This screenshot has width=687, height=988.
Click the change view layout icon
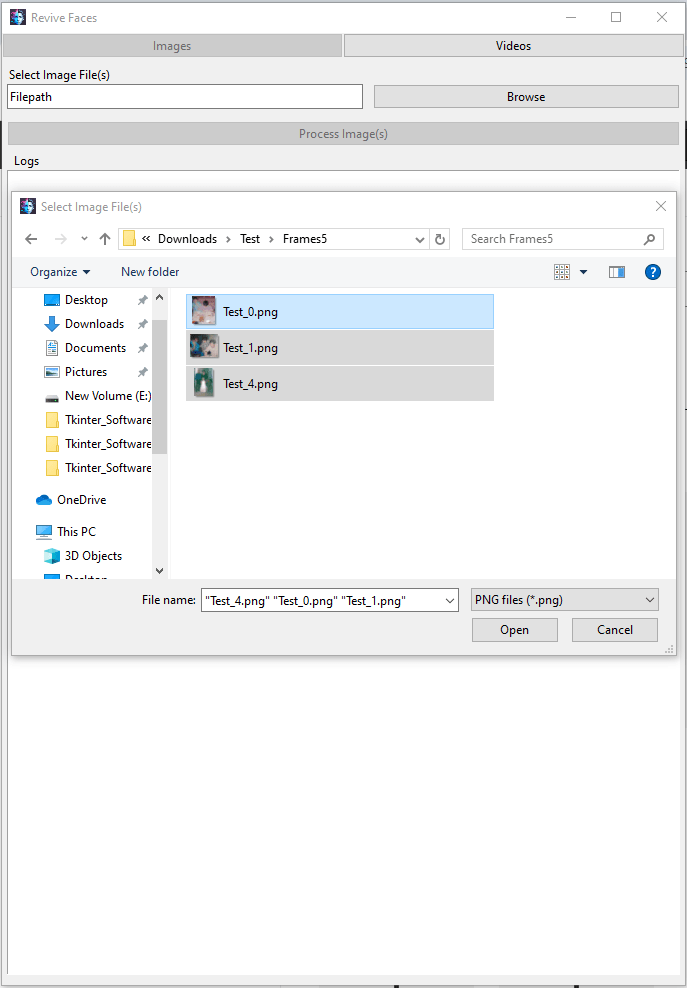tap(562, 272)
